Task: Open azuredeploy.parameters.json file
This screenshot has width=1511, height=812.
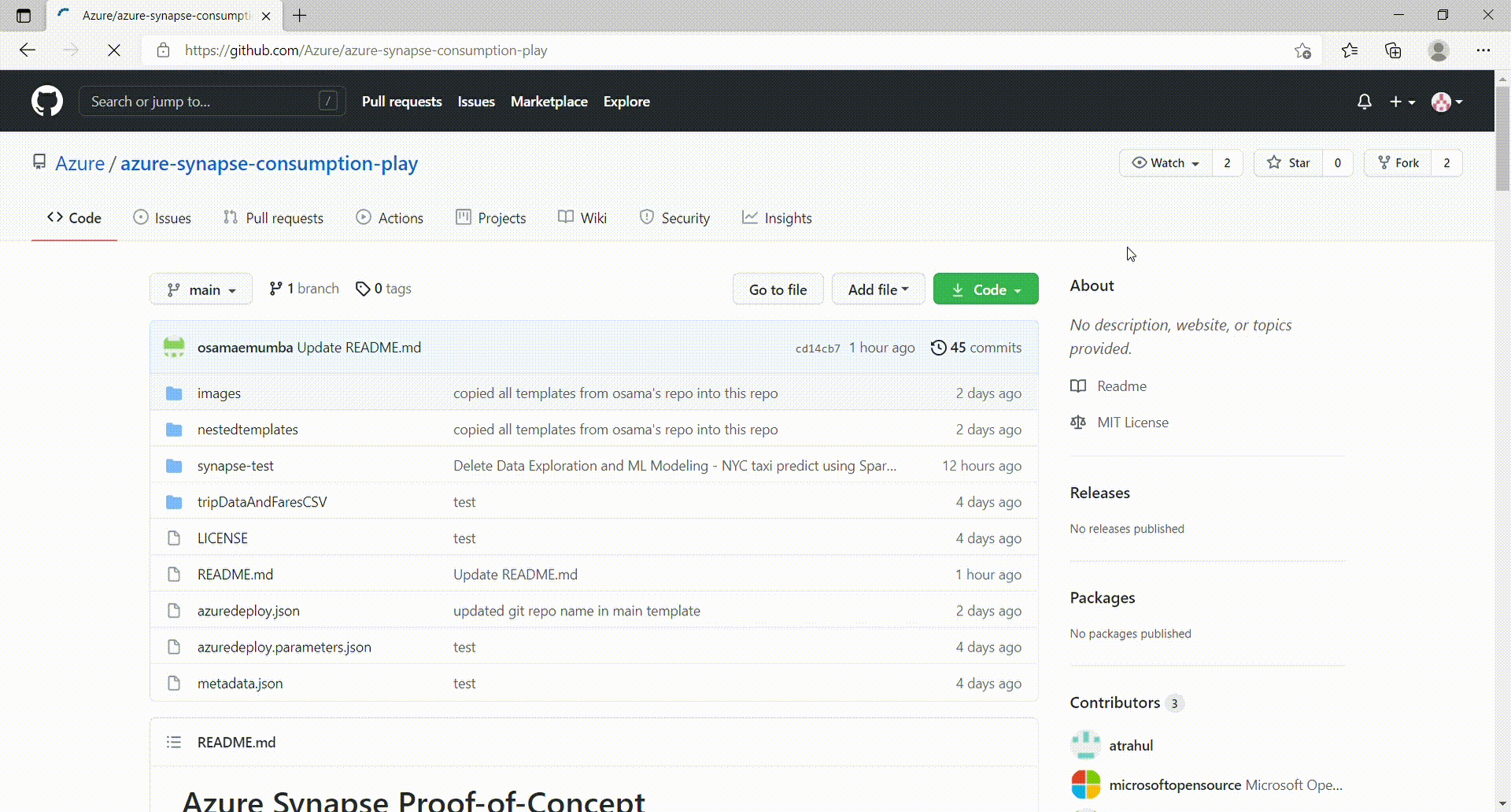Action: (x=284, y=647)
